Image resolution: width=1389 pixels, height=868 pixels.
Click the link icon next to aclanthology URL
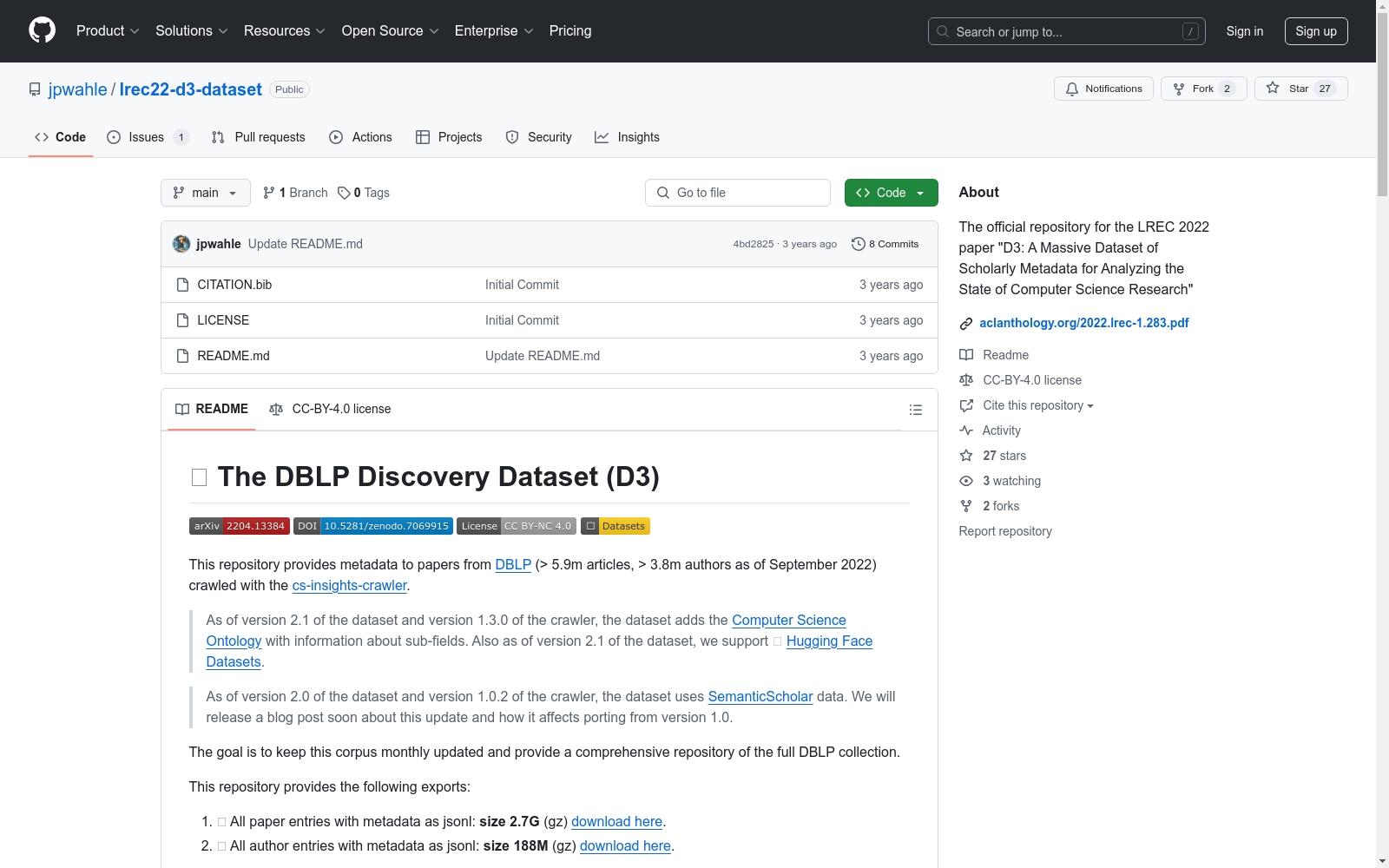[x=966, y=324]
